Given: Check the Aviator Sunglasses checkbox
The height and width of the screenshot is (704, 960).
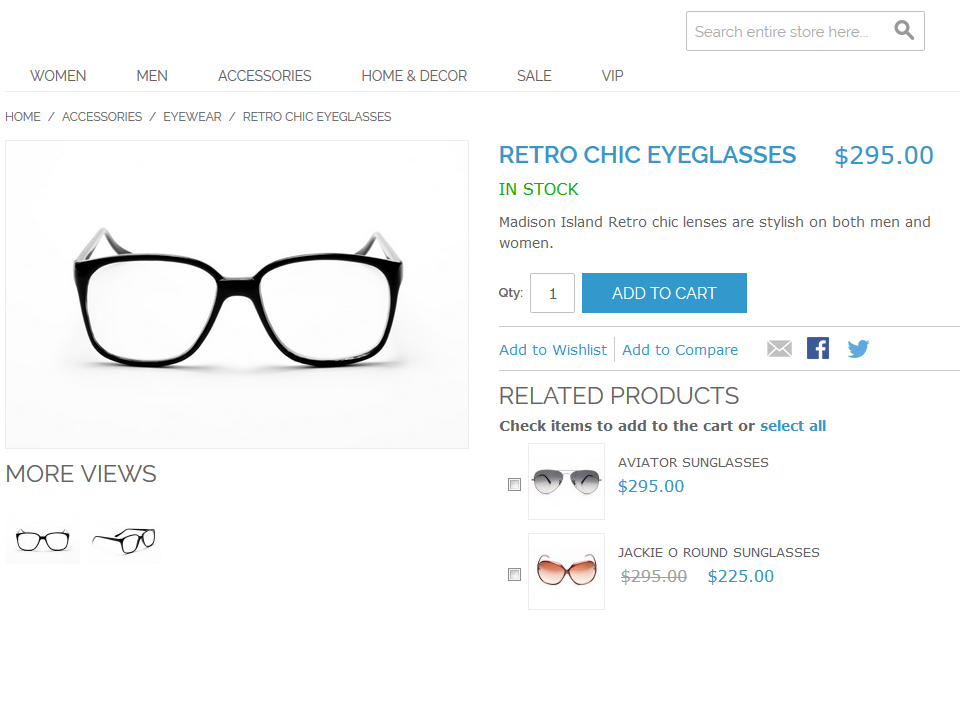Looking at the screenshot, I should coord(514,485).
